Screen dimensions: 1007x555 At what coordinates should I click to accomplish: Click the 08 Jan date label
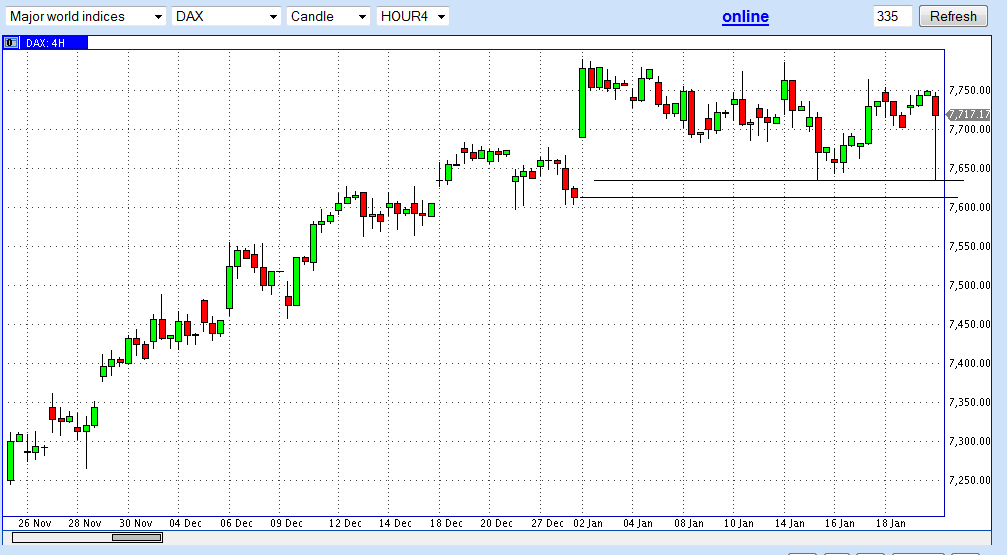[688, 523]
